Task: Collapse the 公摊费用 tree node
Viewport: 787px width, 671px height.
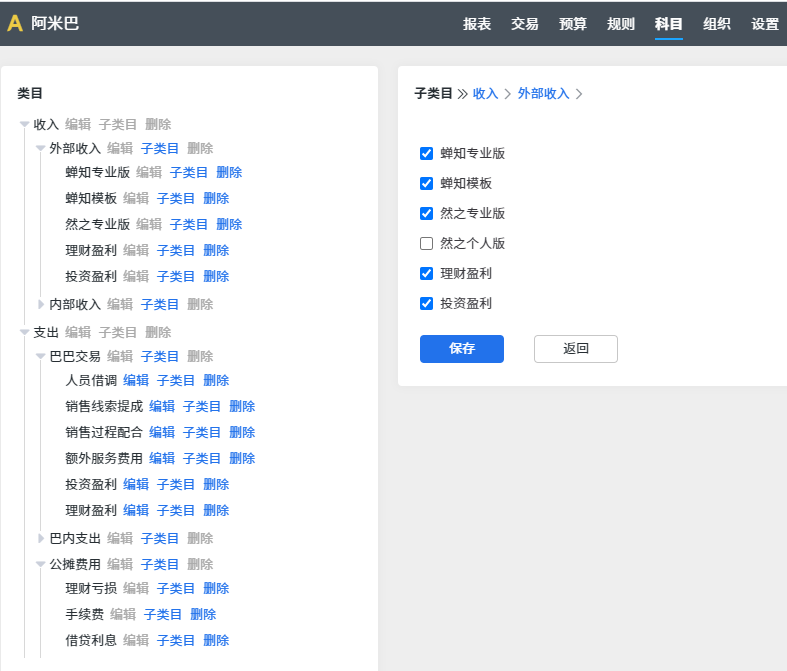Action: pyautogui.click(x=41, y=565)
